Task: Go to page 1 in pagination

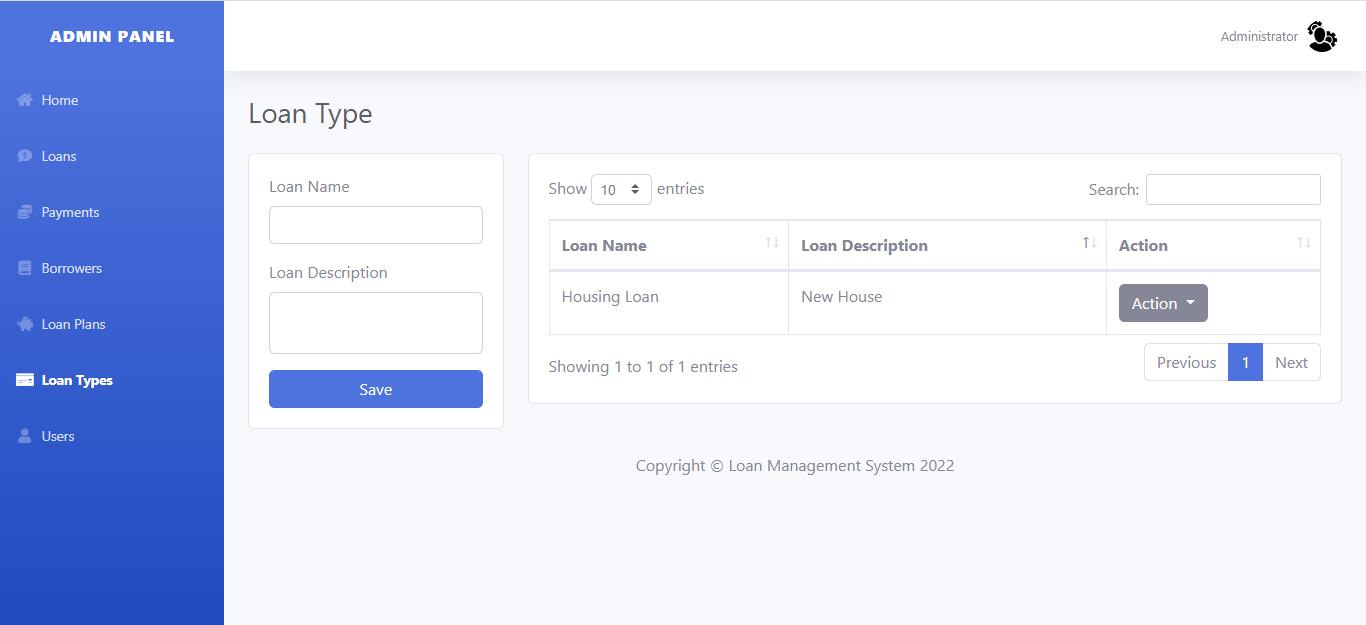Action: [x=1245, y=362]
